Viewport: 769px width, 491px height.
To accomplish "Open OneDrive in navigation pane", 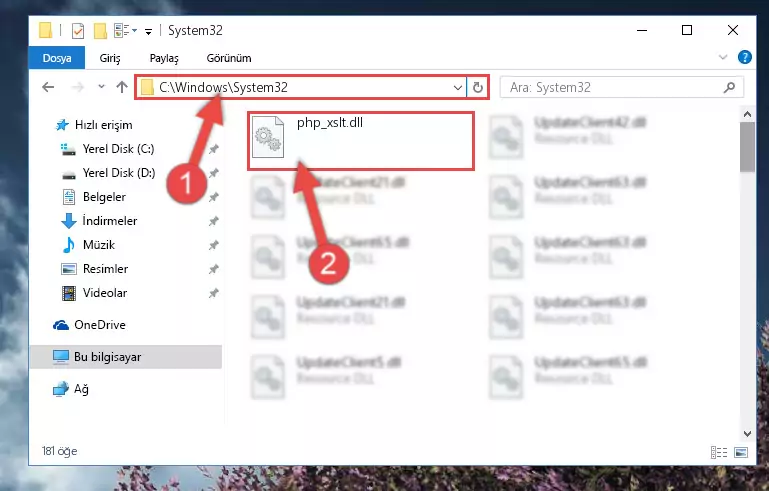I will click(100, 325).
